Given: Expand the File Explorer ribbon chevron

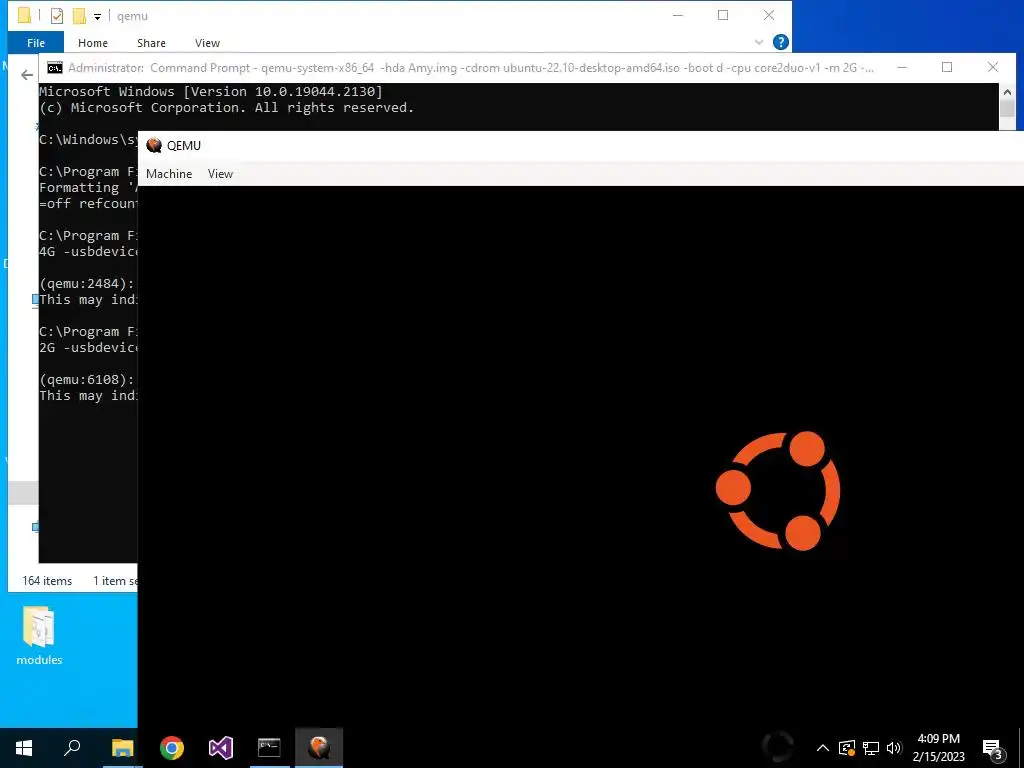Looking at the screenshot, I should [x=759, y=42].
